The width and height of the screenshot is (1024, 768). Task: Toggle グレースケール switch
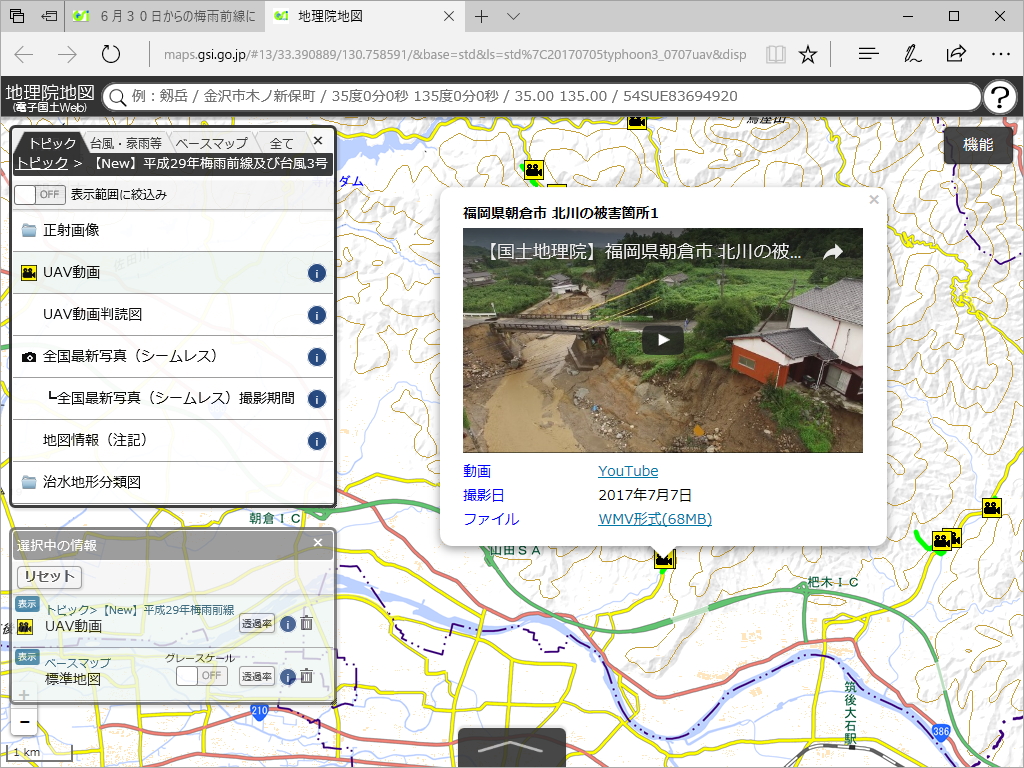tap(202, 676)
